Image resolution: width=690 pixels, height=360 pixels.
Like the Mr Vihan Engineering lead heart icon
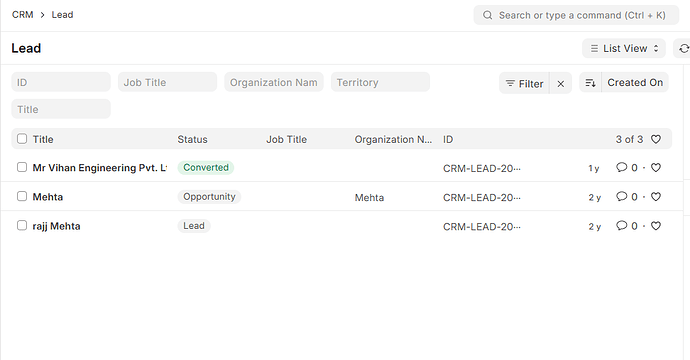tap(656, 168)
